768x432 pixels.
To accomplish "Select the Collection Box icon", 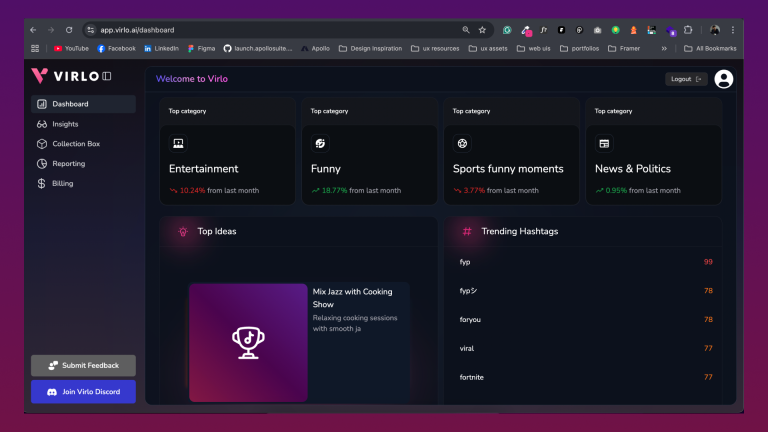I will 41,144.
